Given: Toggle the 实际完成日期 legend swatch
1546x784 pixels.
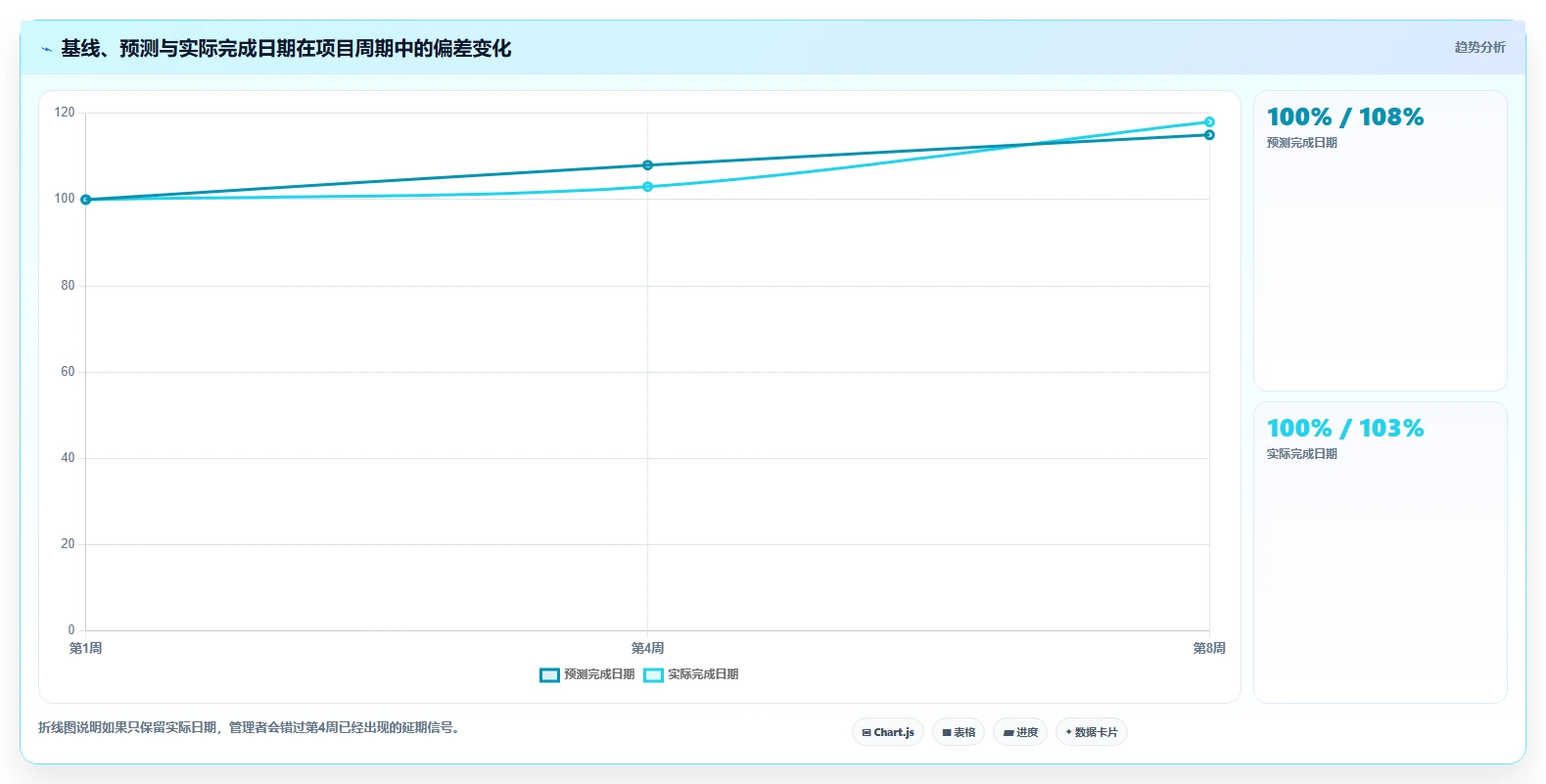Looking at the screenshot, I should [653, 675].
